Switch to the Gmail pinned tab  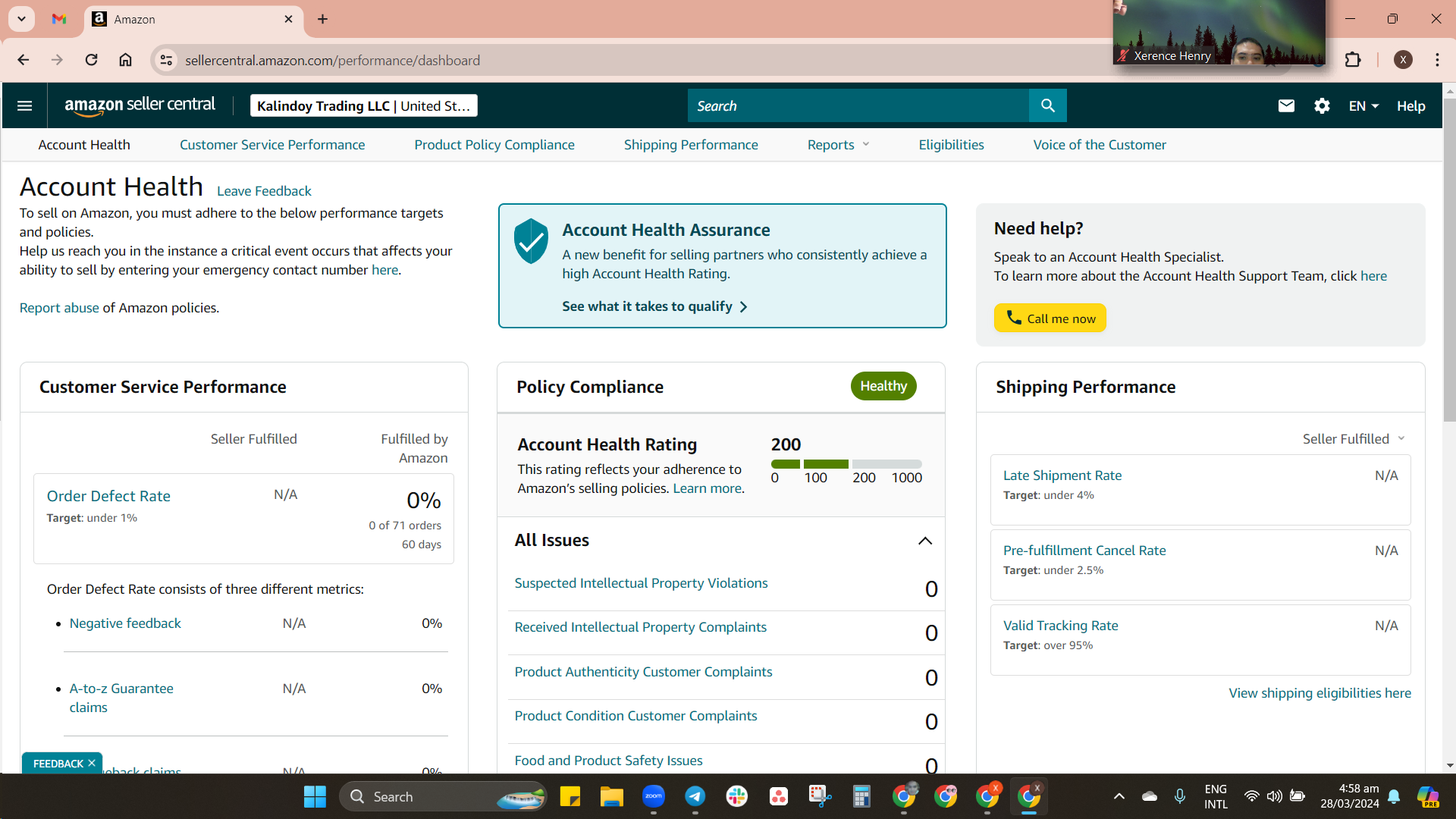pos(59,19)
